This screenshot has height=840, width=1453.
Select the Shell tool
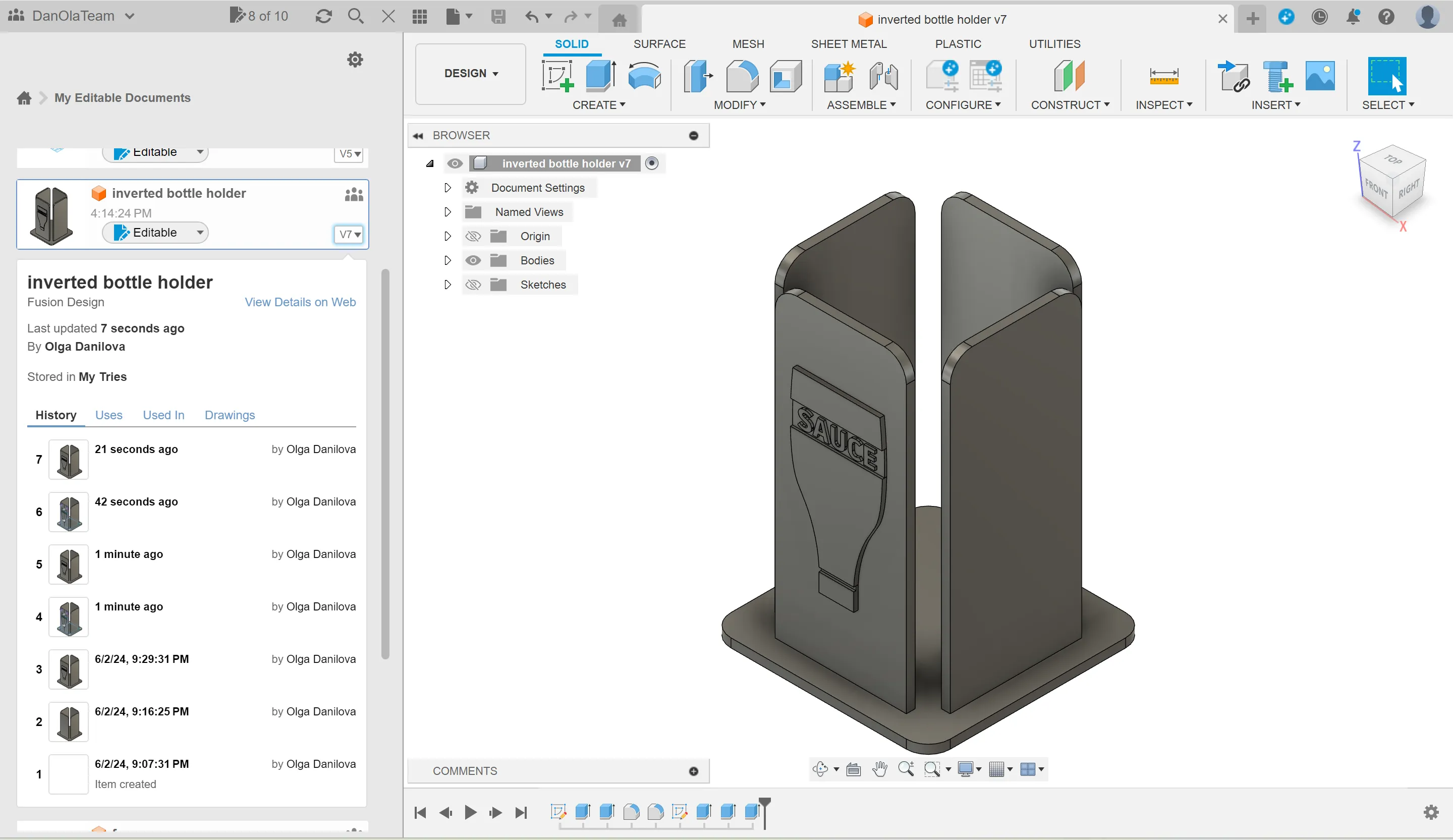pos(786,76)
